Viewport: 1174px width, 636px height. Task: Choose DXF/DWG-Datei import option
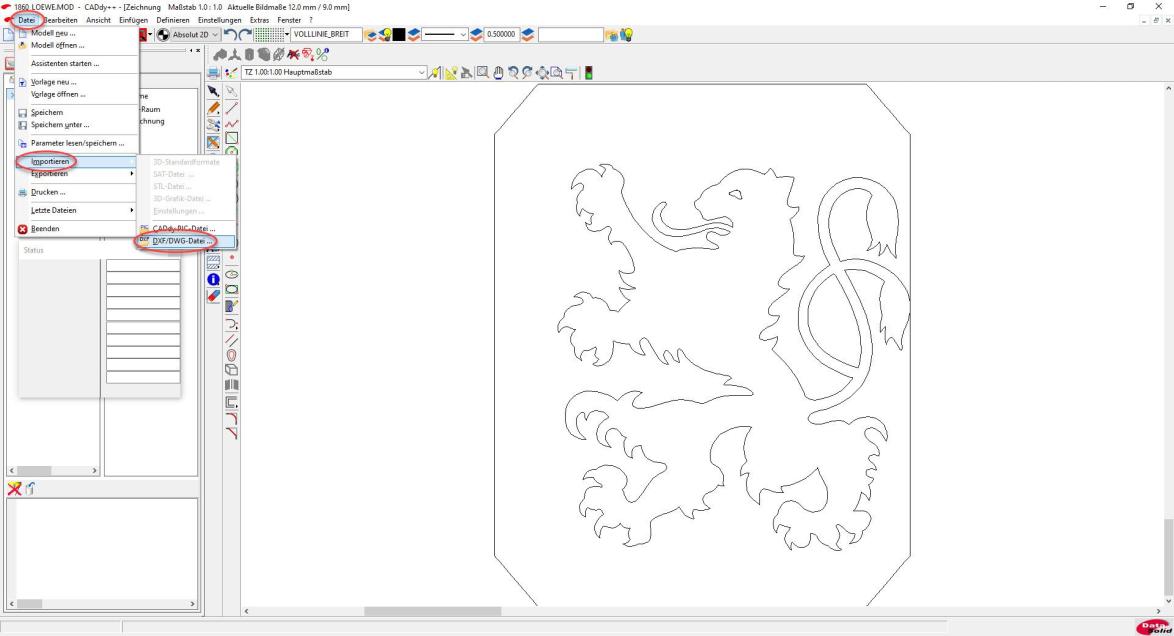pos(186,241)
